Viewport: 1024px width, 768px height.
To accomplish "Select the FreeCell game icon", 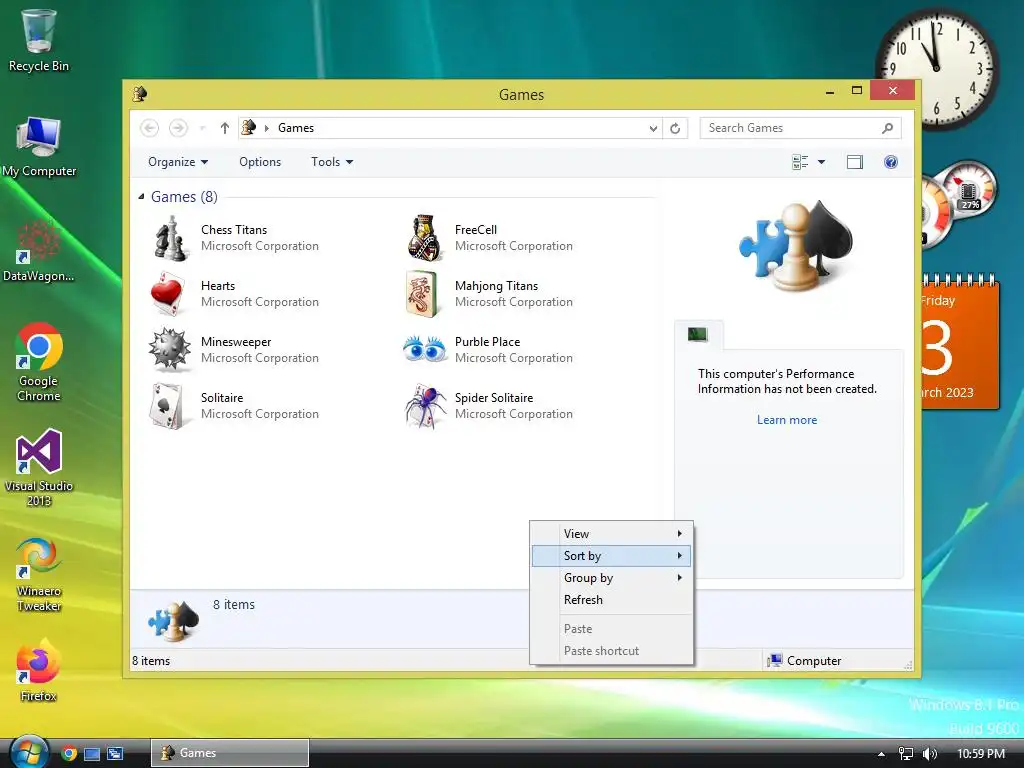I will (425, 238).
